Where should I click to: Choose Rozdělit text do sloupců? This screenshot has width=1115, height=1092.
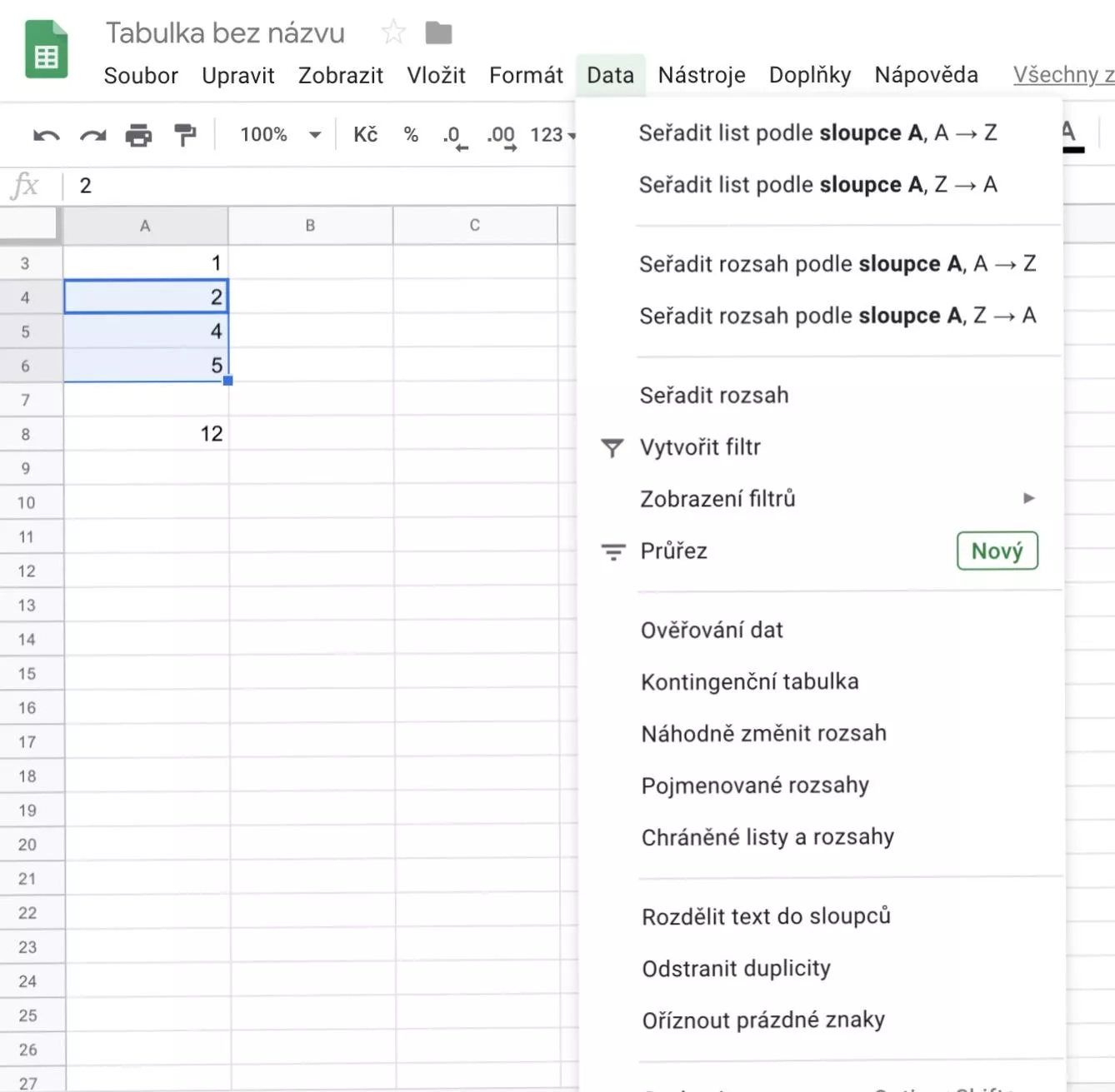pyautogui.click(x=767, y=917)
